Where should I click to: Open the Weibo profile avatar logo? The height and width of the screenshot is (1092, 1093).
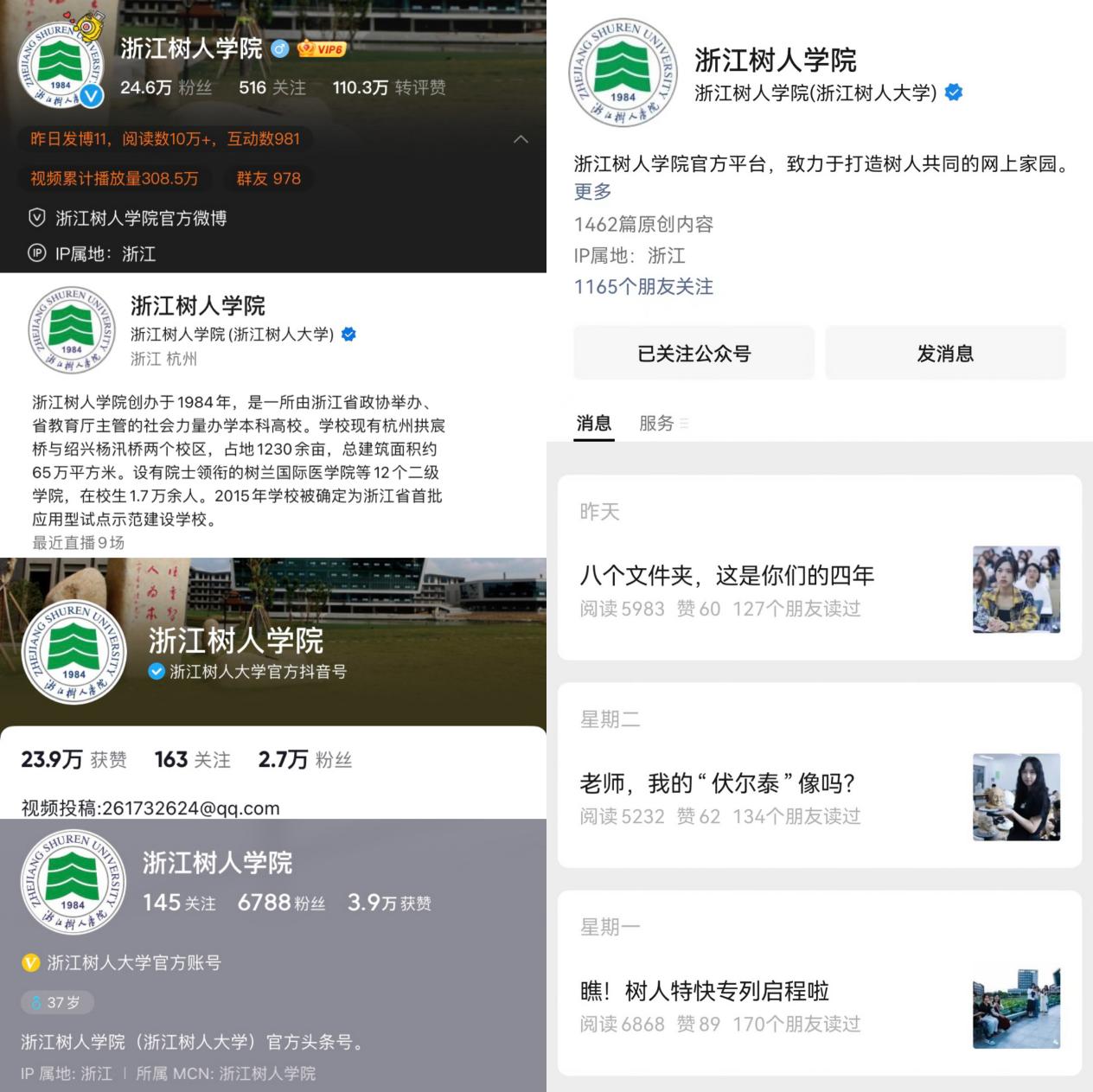click(x=61, y=65)
